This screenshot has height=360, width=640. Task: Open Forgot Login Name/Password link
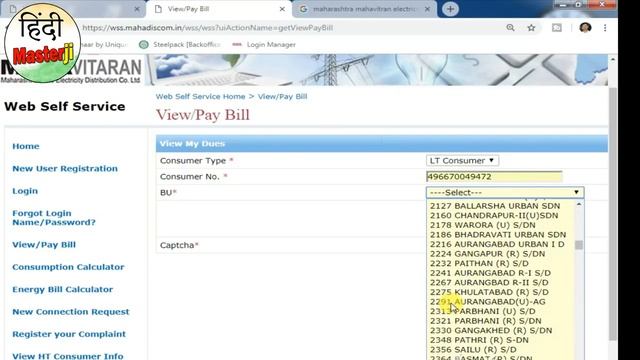pyautogui.click(x=54, y=218)
